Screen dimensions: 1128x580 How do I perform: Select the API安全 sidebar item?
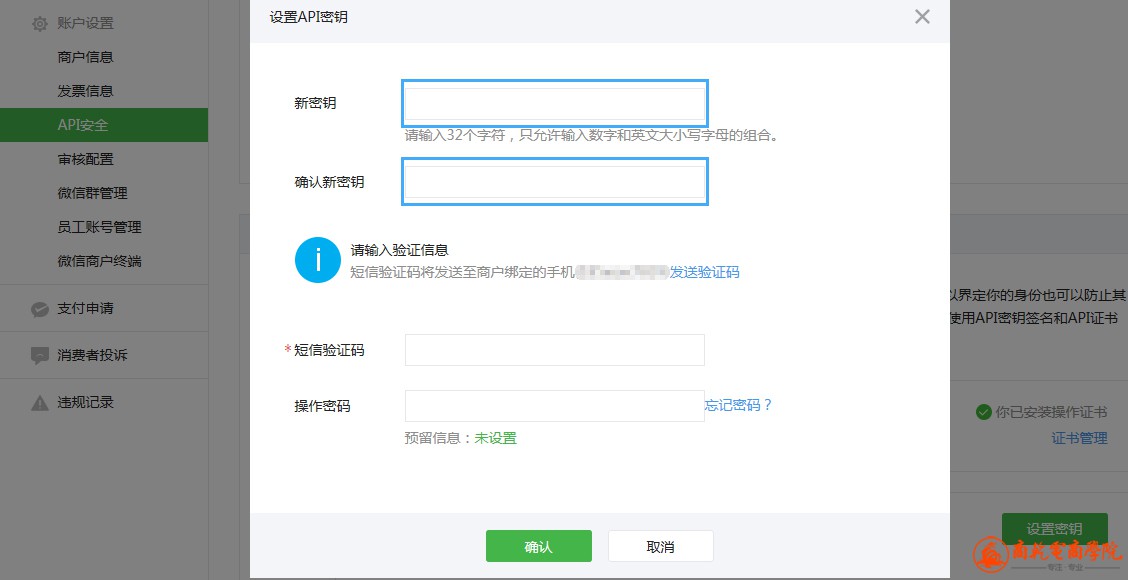tap(83, 125)
